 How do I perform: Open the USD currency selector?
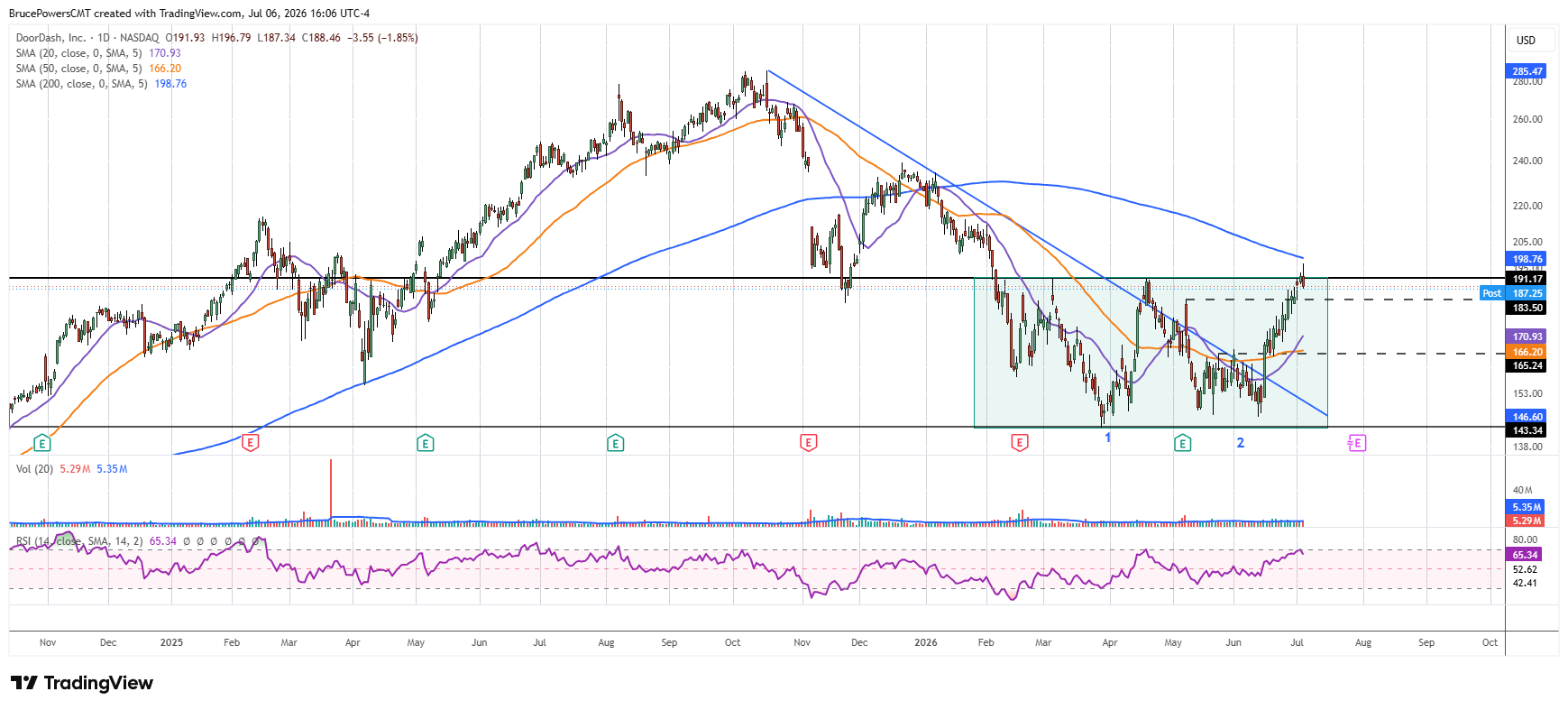[x=1532, y=40]
